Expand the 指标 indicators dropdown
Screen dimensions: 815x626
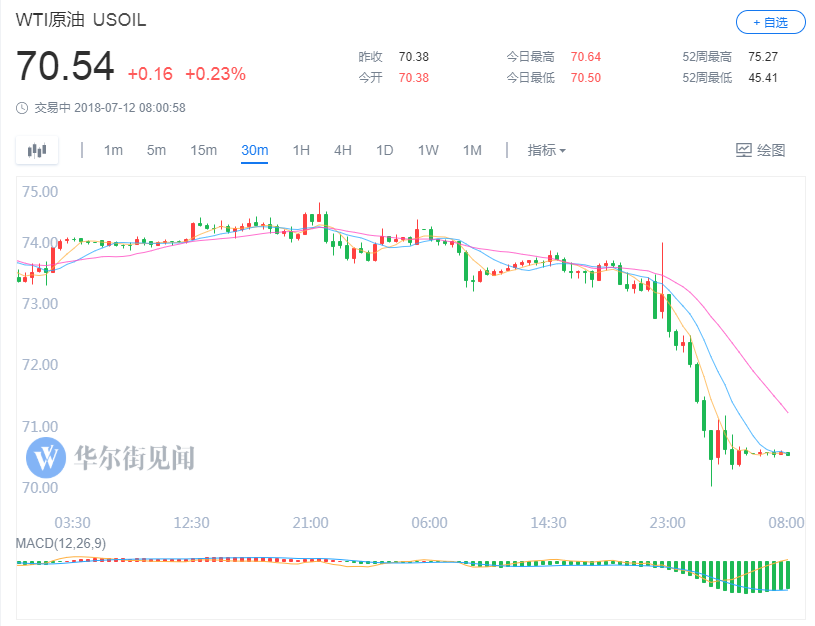point(546,150)
